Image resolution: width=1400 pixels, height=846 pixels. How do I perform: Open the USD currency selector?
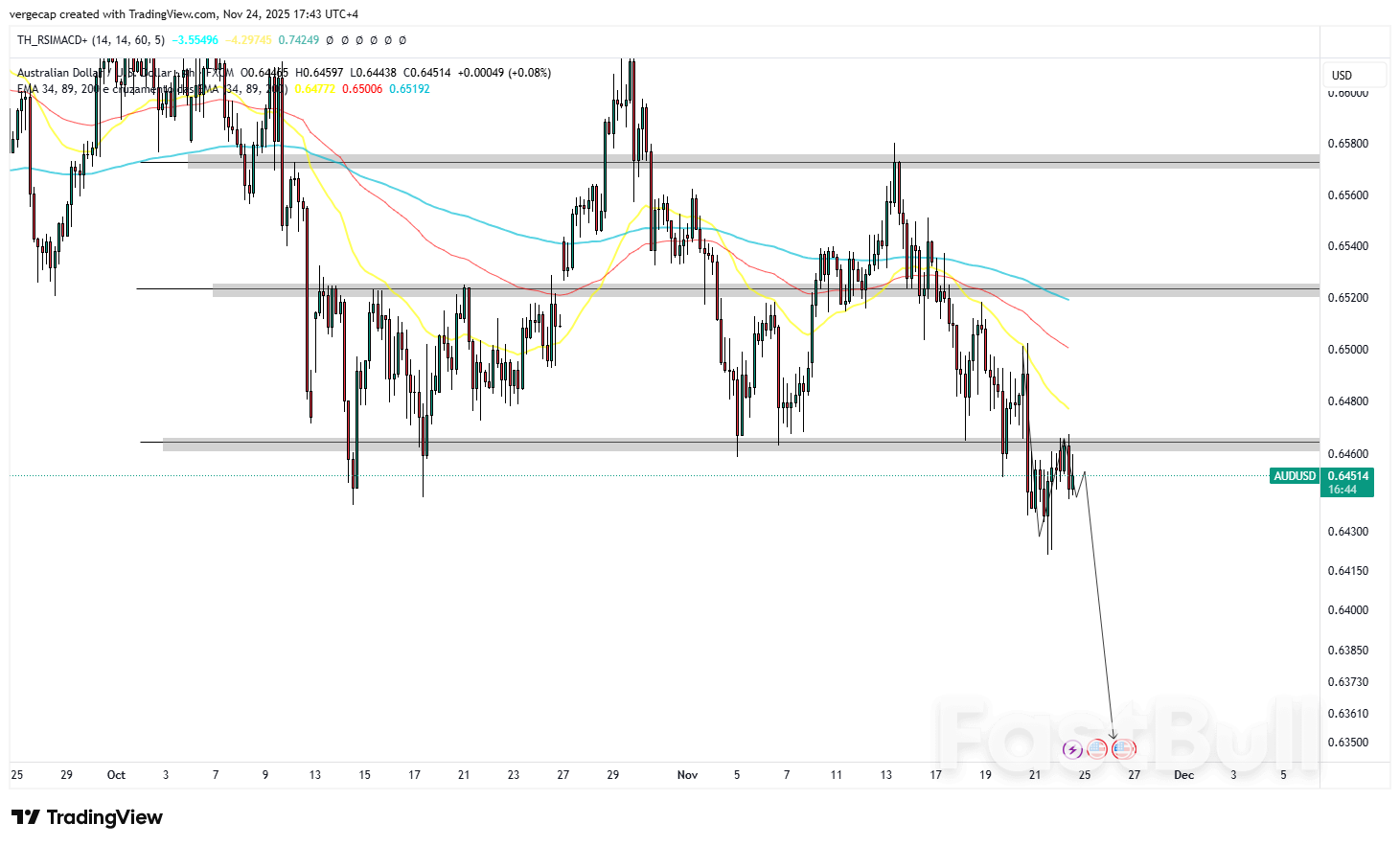coord(1354,75)
